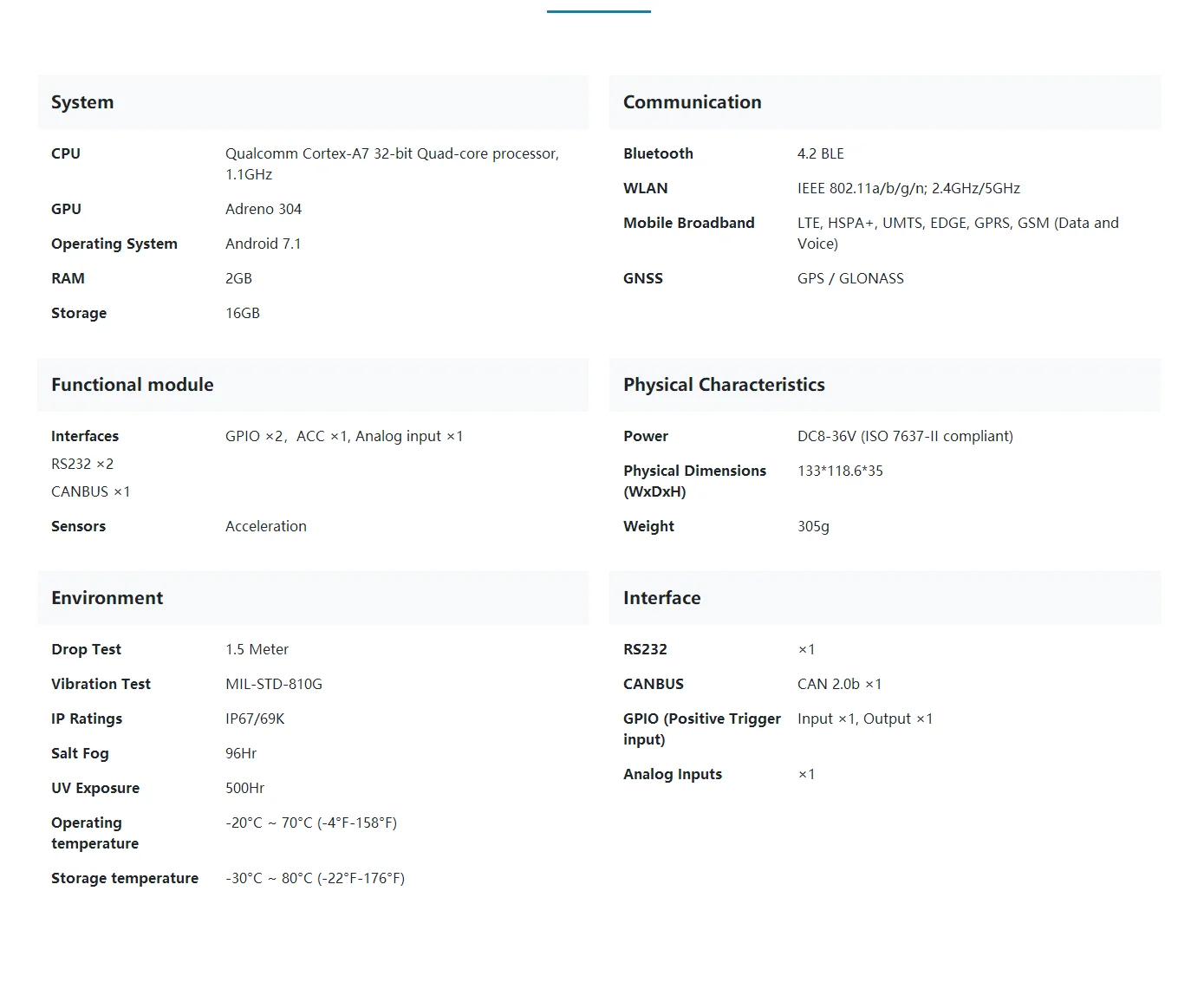This screenshot has height=995, width=1204.
Task: Click the 'Adreno 304' value
Action: [x=264, y=209]
